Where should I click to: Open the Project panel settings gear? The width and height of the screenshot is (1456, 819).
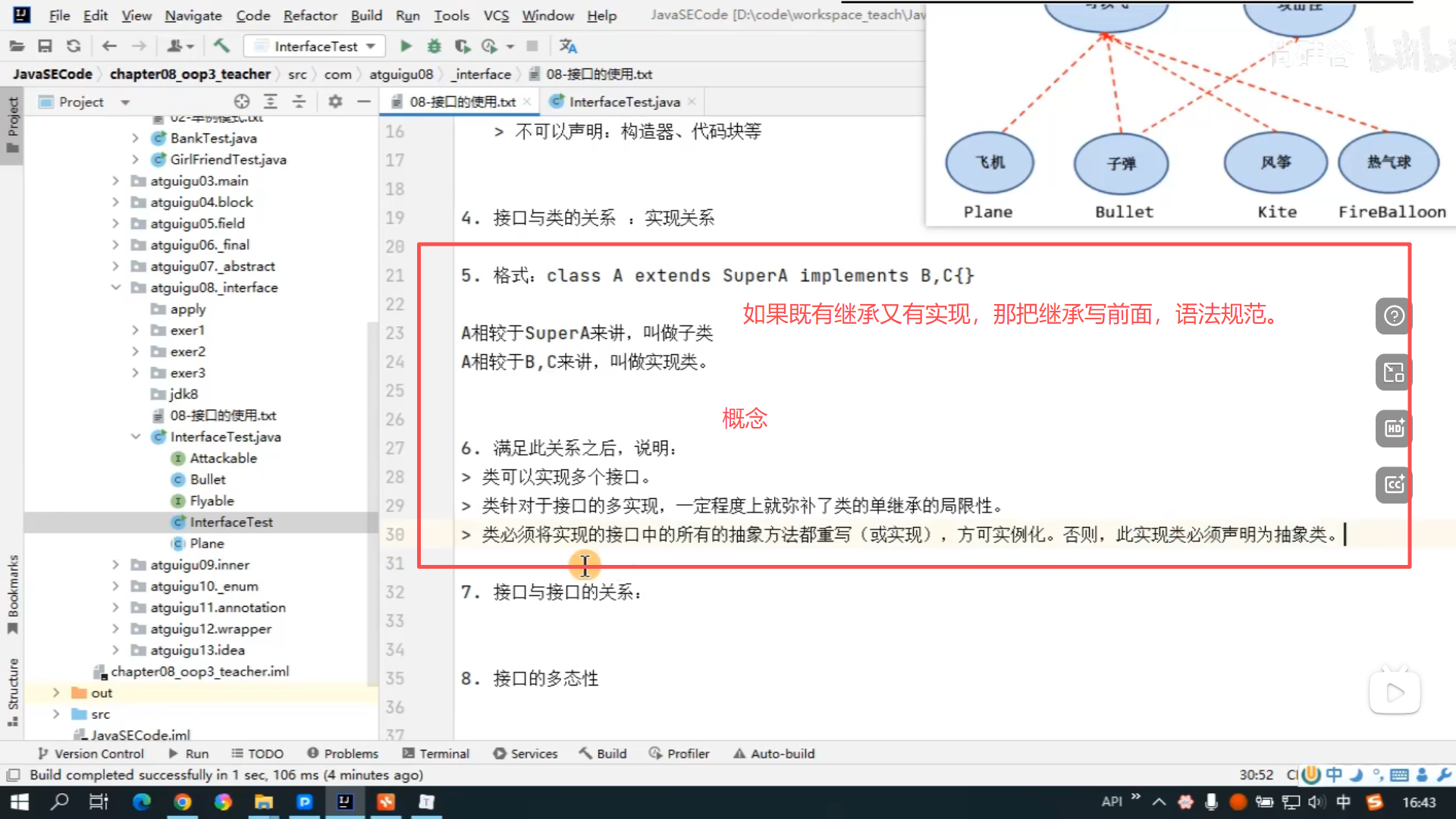[x=335, y=102]
